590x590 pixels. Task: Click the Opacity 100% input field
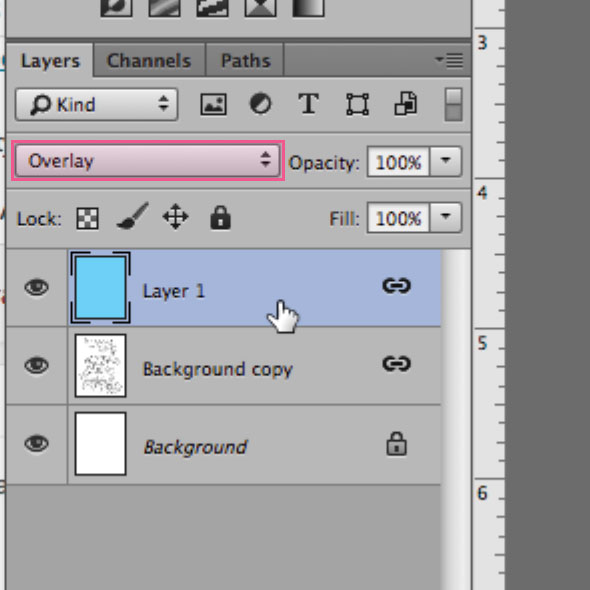(x=398, y=162)
